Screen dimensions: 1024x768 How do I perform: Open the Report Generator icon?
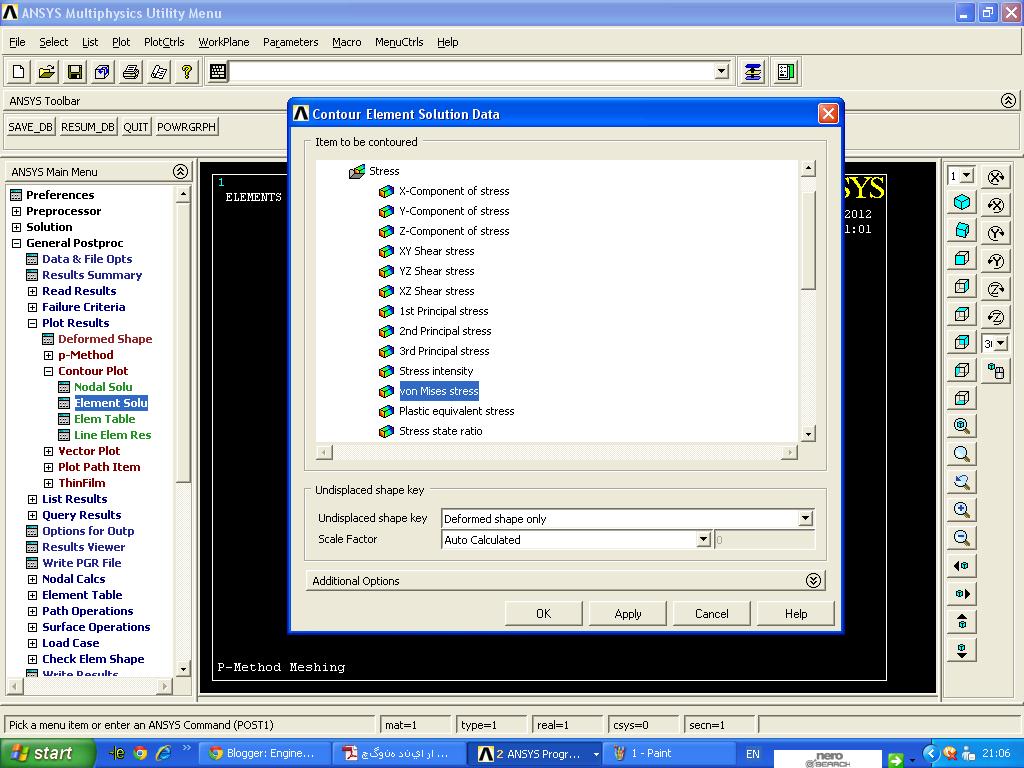tap(159, 72)
